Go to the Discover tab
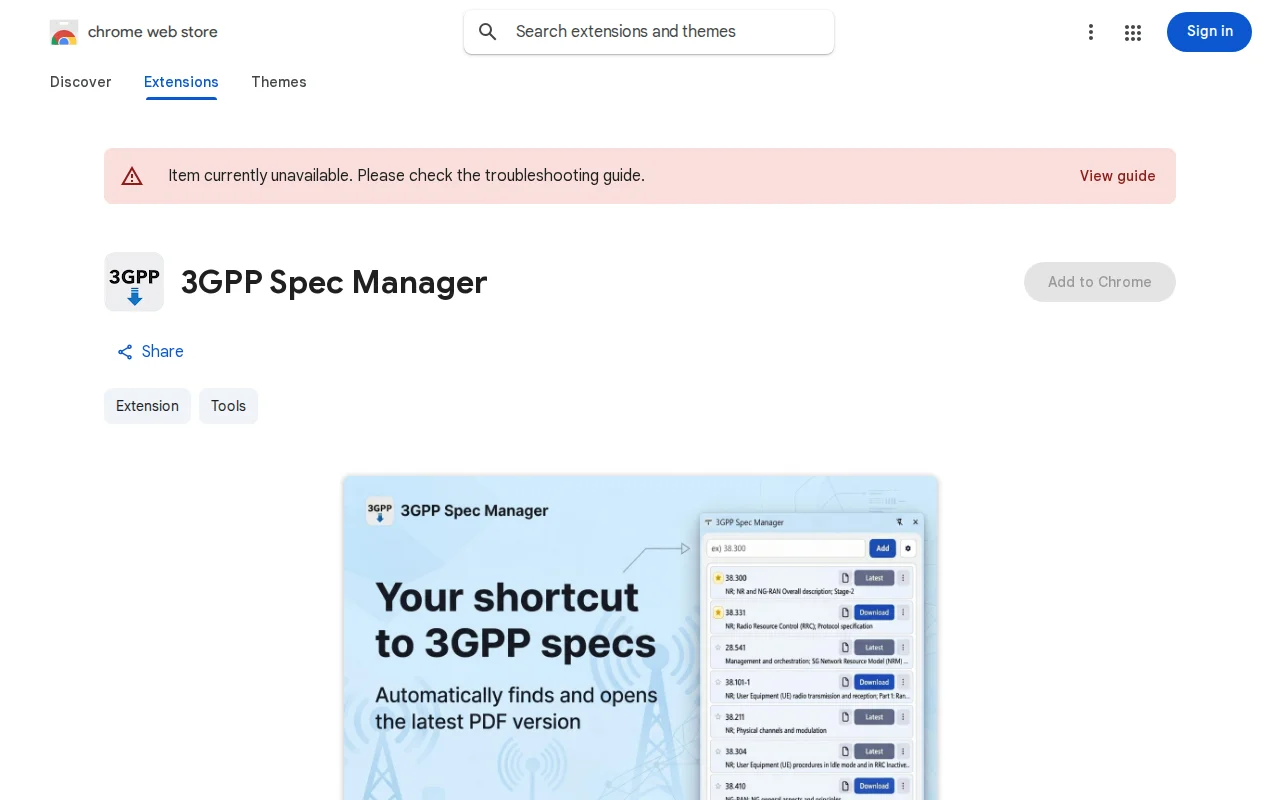Screen dimensions: 1280x800 81,82
